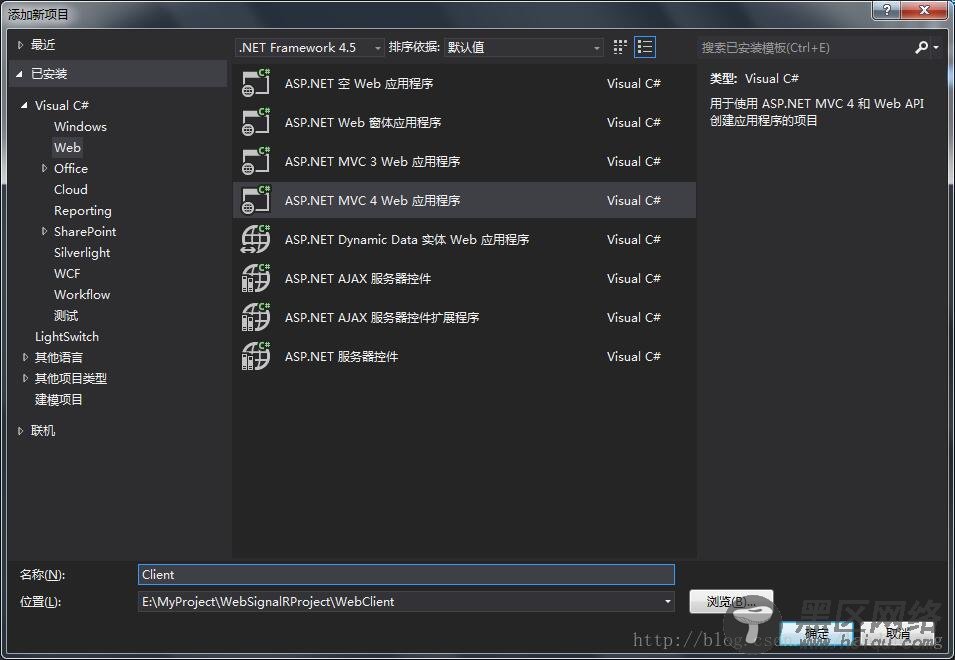955x660 pixels.
Task: Select ASP.NET AJAX 服务器控件 template name
Action: 358,278
